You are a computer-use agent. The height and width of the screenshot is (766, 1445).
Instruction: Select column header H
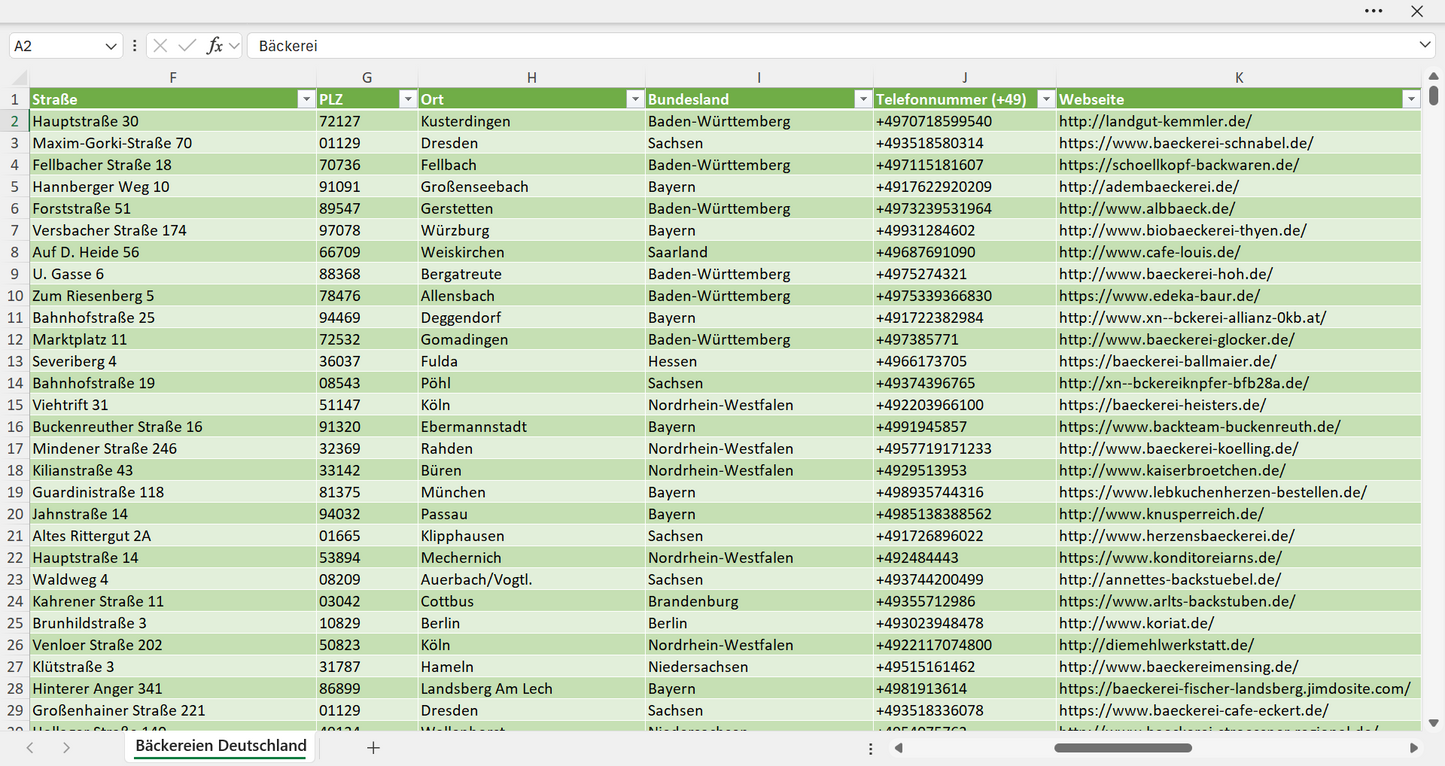[532, 78]
